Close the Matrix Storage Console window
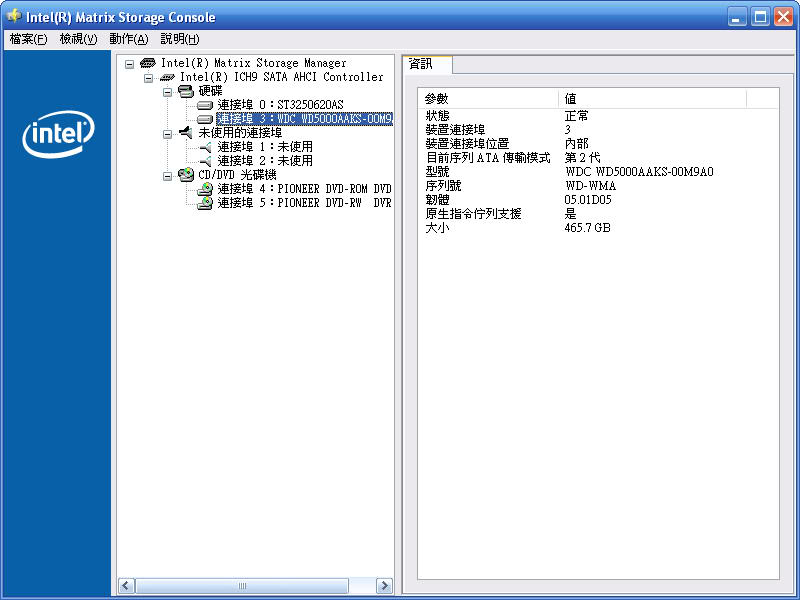Viewport: 800px width, 600px height. (x=784, y=17)
